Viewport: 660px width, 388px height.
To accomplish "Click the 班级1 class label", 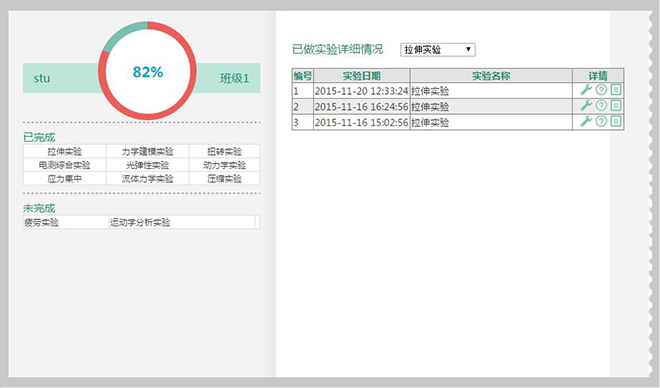I will point(234,78).
